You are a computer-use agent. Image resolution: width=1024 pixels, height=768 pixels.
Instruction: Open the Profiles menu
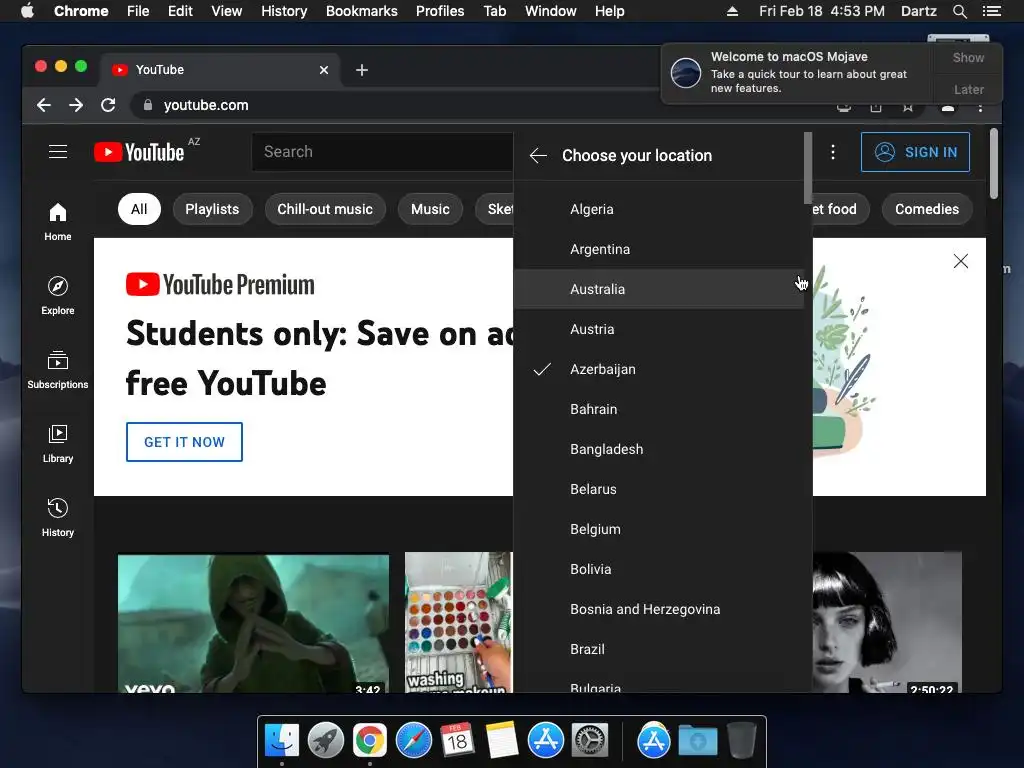pos(440,11)
